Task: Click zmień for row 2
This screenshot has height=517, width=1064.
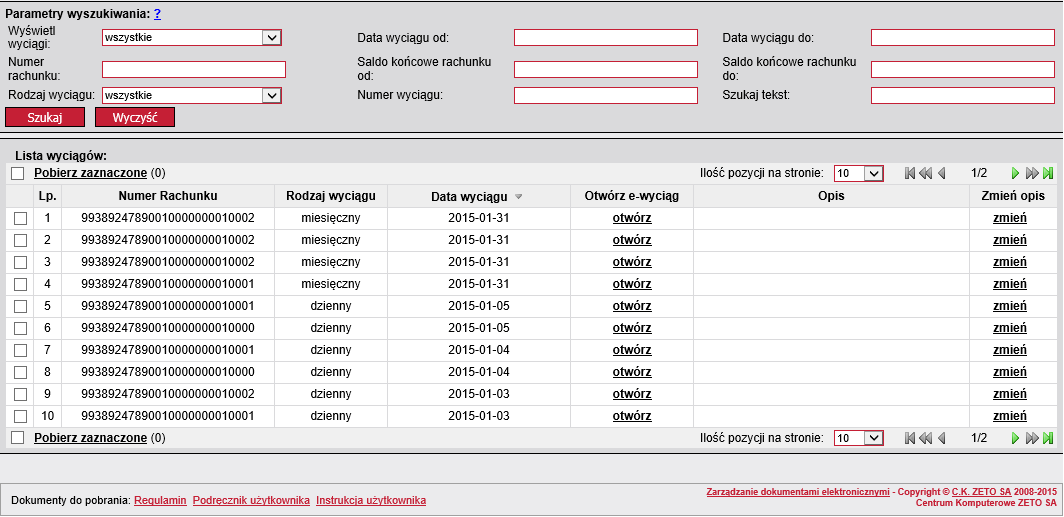Action: (1010, 240)
